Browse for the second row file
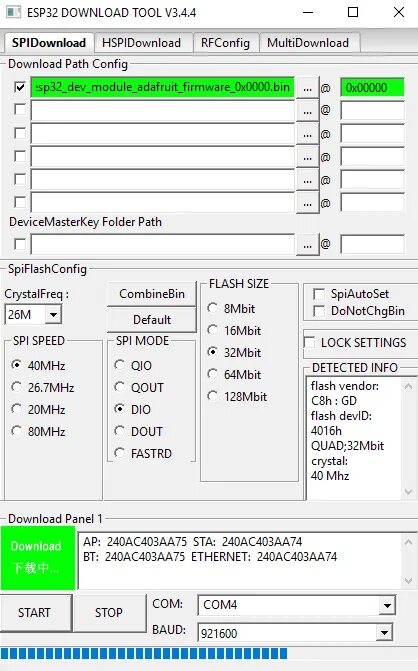 tap(307, 111)
